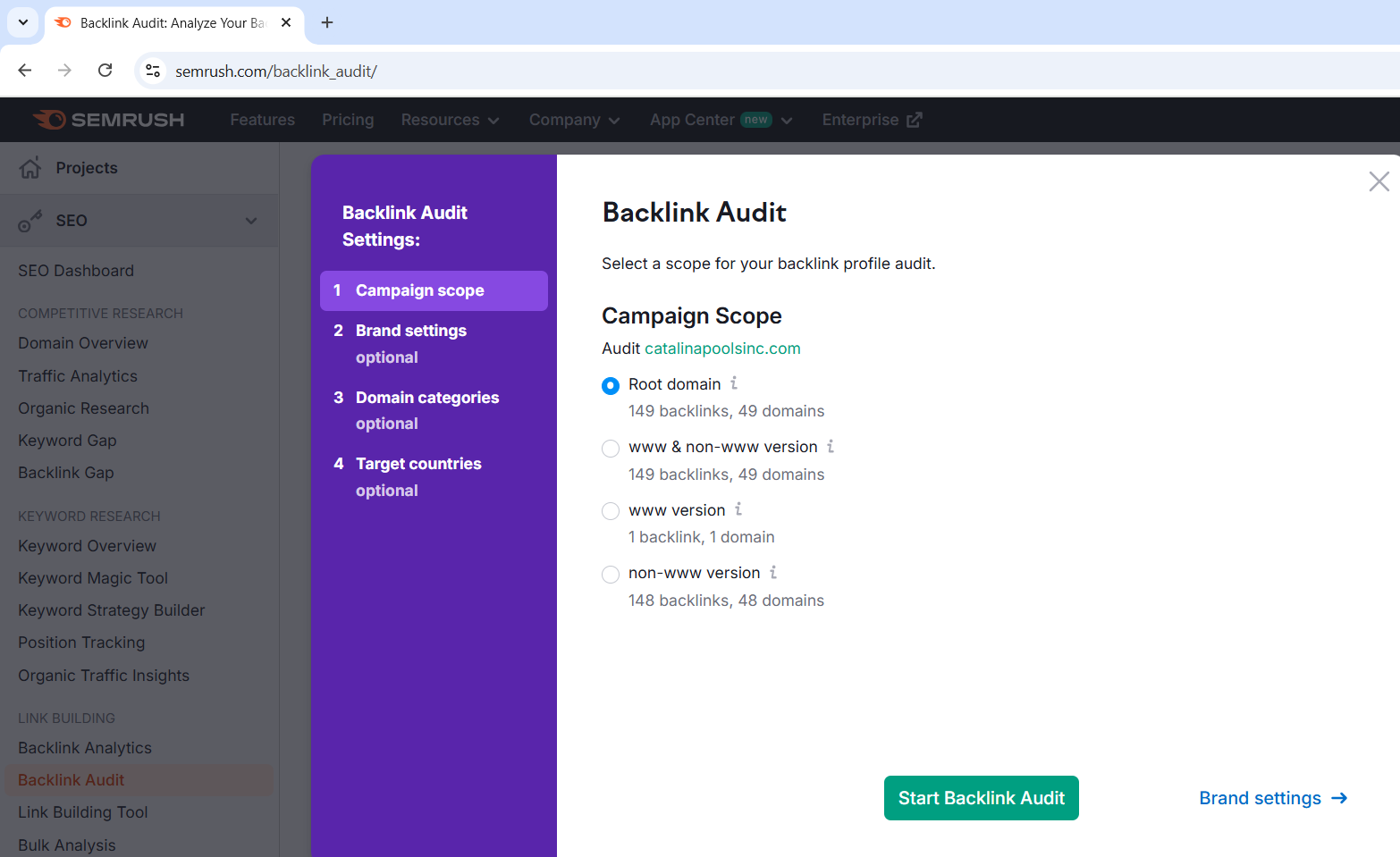Open the tab search dropdown arrow
Viewport: 1400px width, 857px height.
pyautogui.click(x=23, y=22)
